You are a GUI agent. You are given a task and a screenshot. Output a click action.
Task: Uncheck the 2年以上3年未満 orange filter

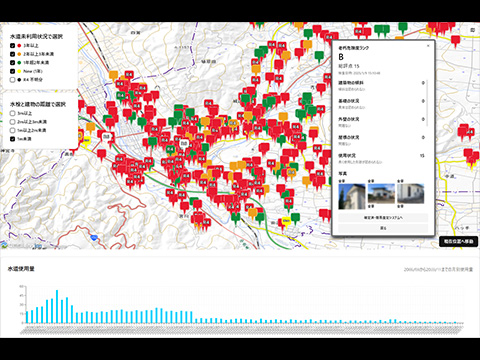click(x=12, y=54)
